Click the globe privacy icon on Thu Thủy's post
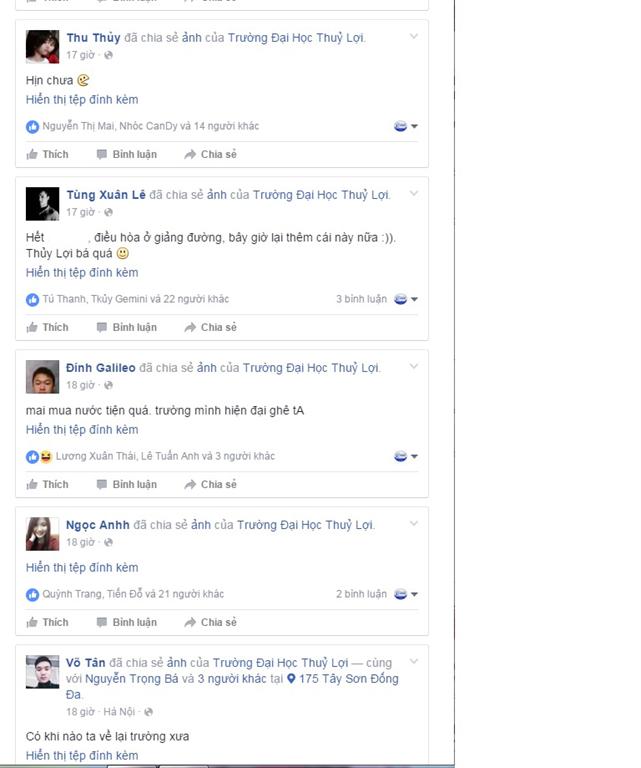 tap(109, 55)
